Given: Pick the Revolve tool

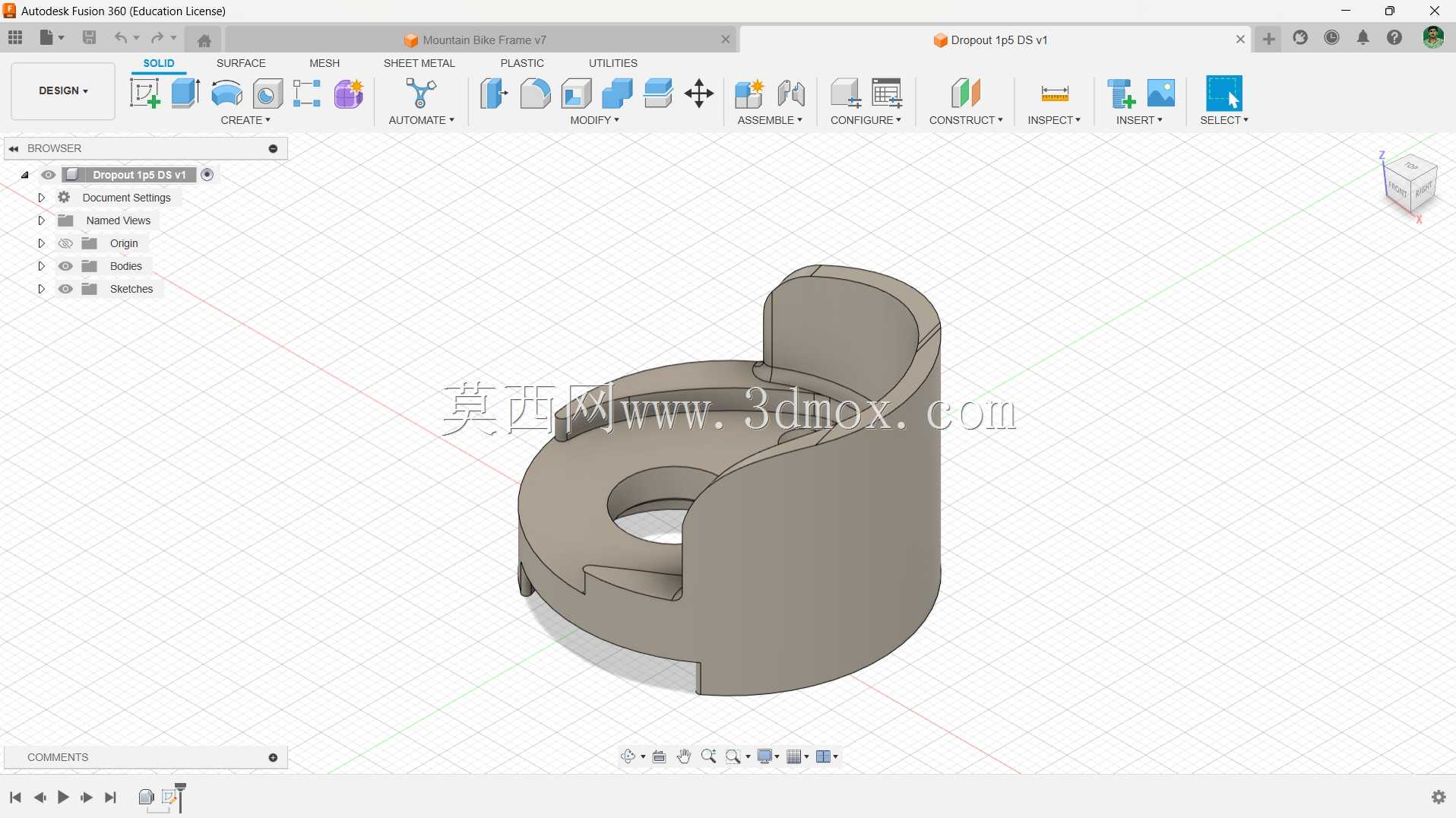Looking at the screenshot, I should [226, 94].
